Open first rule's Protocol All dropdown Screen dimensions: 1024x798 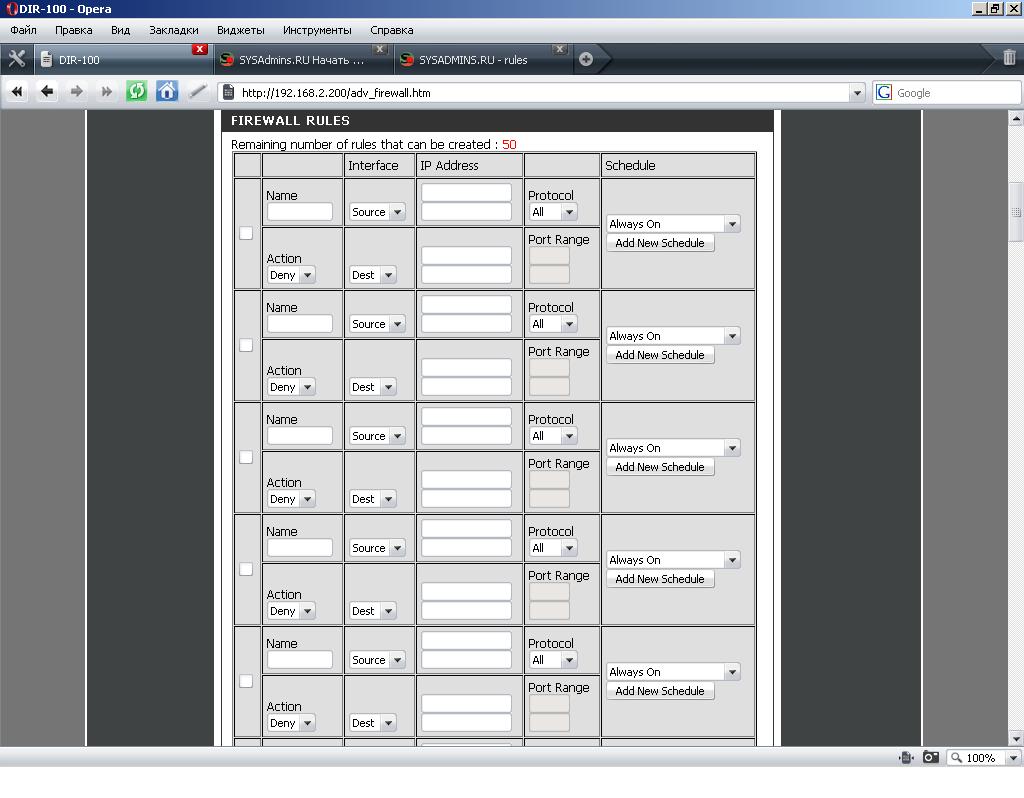click(552, 212)
